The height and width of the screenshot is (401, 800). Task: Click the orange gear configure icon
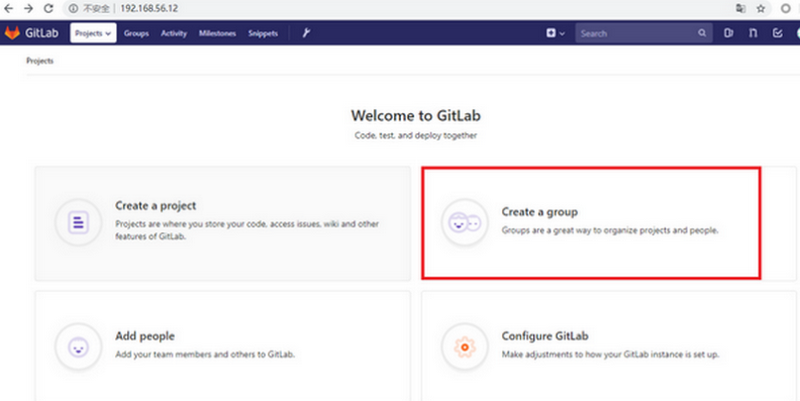[465, 347]
